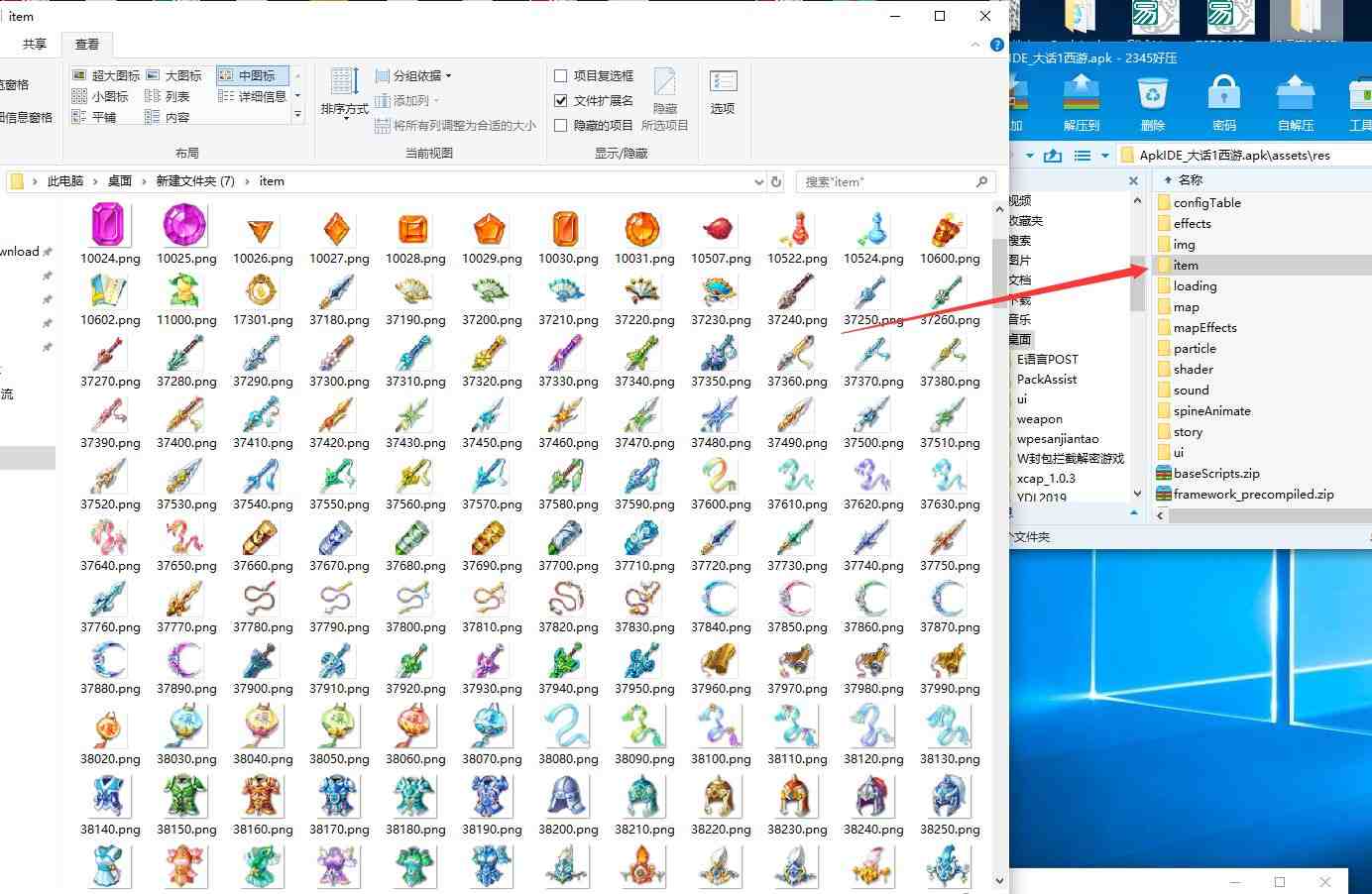Click the 桌面 breadcrumb in the address bar
The image size is (1372, 894).
tap(120, 181)
